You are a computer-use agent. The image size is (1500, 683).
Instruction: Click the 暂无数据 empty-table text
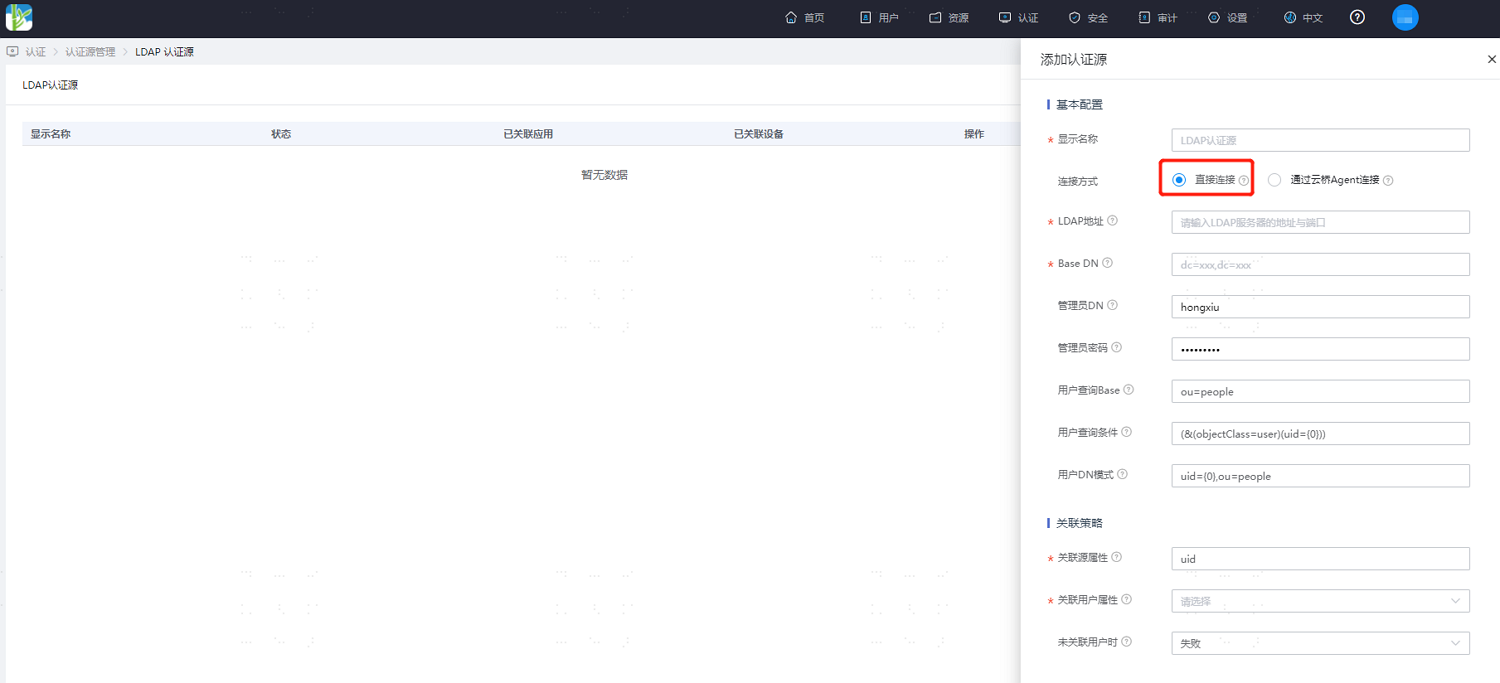pyautogui.click(x=604, y=175)
